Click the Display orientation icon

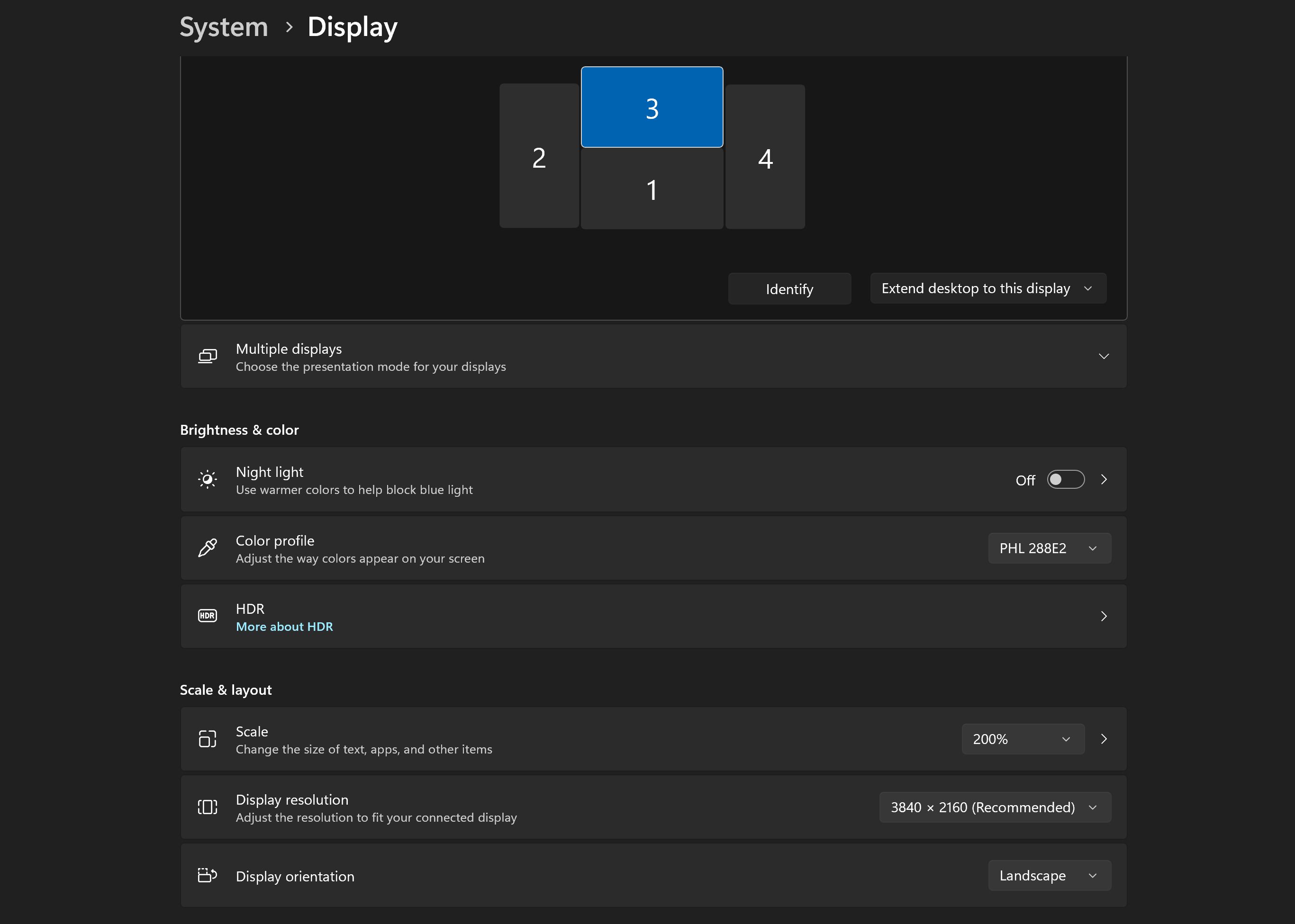point(207,875)
